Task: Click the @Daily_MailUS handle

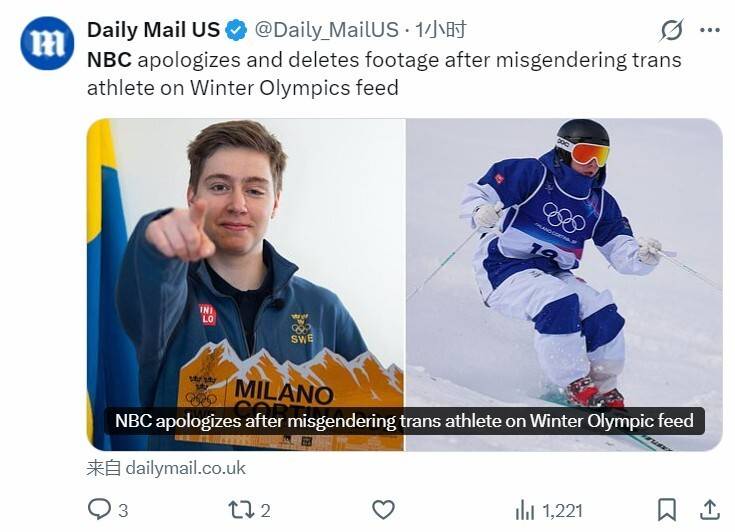Action: pyautogui.click(x=326, y=31)
